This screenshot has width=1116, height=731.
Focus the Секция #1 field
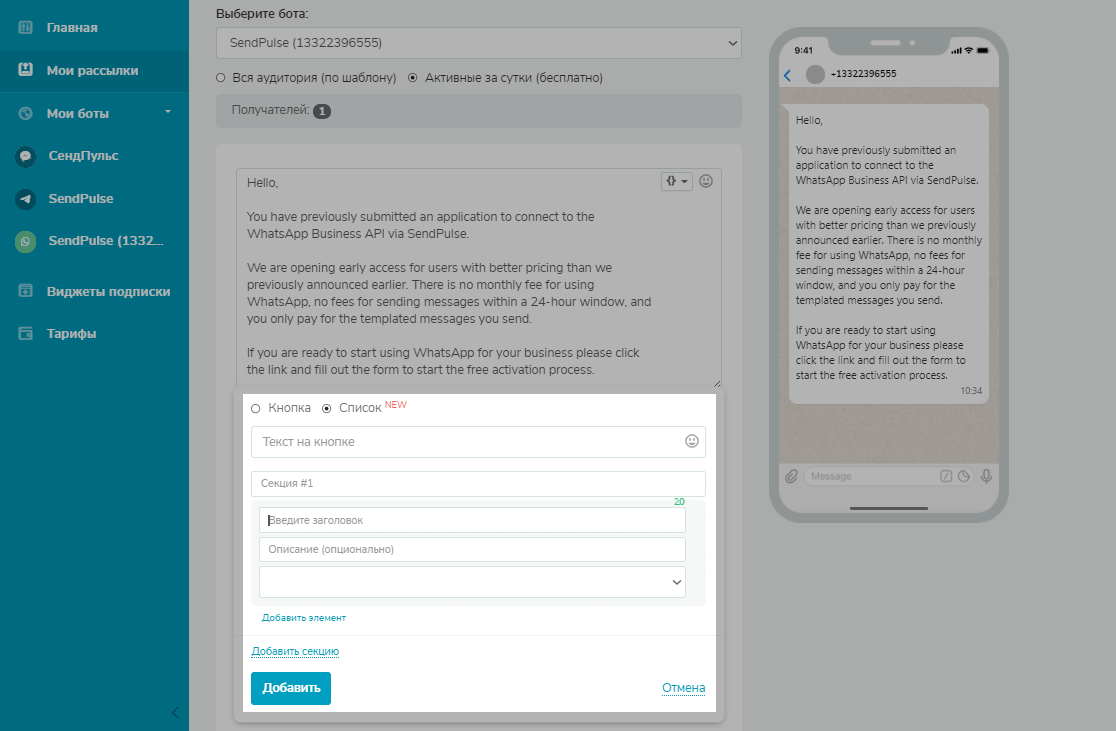click(478, 483)
